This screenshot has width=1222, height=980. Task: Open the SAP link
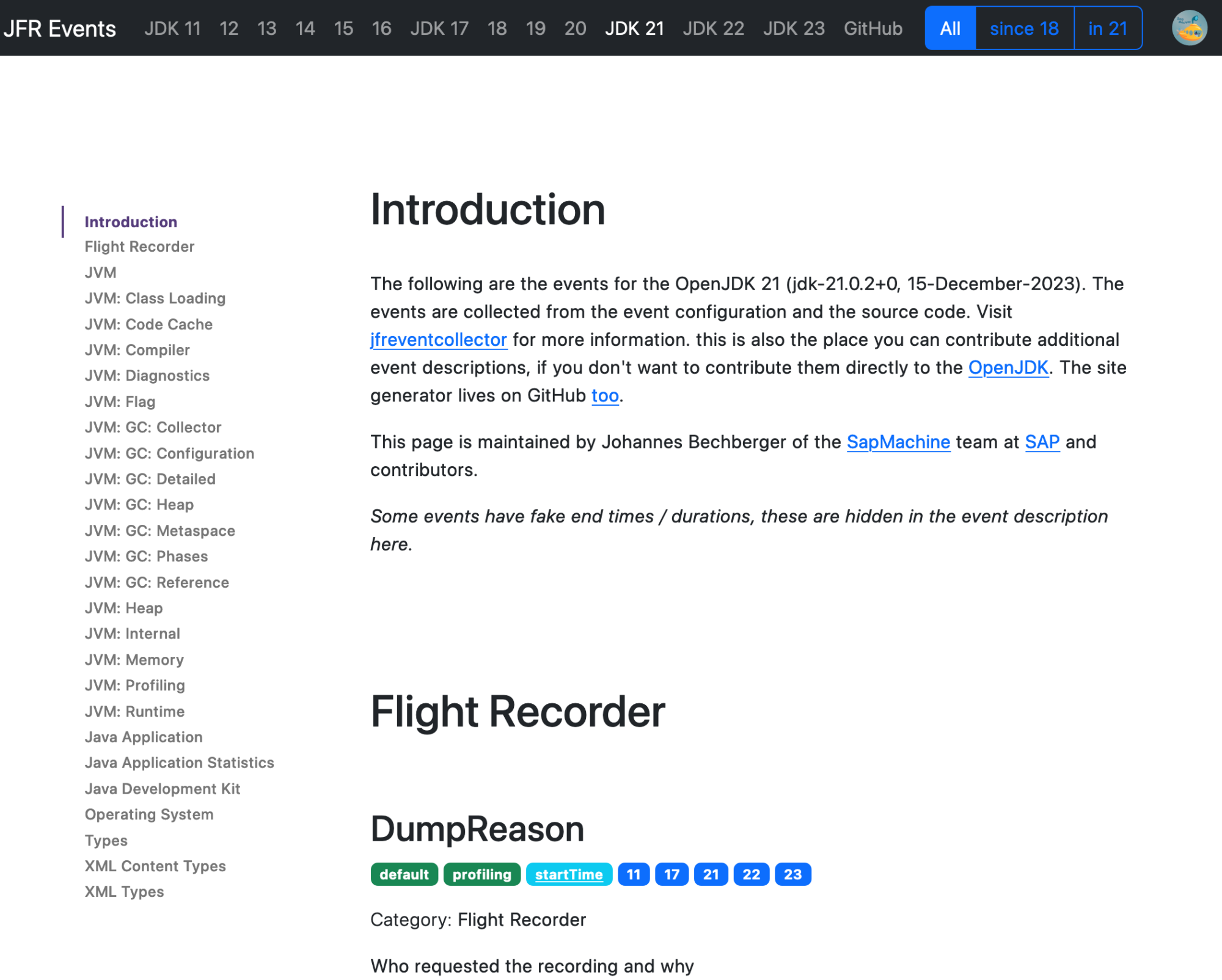[1042, 442]
